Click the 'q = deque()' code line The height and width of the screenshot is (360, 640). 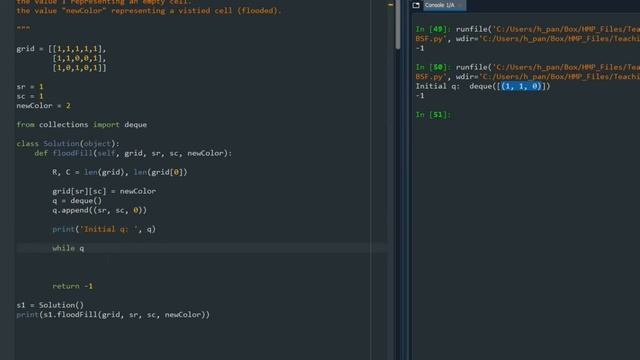tap(77, 201)
